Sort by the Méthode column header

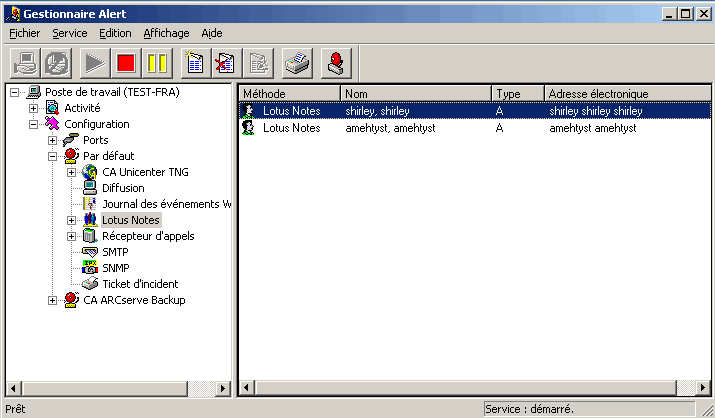tap(290, 93)
